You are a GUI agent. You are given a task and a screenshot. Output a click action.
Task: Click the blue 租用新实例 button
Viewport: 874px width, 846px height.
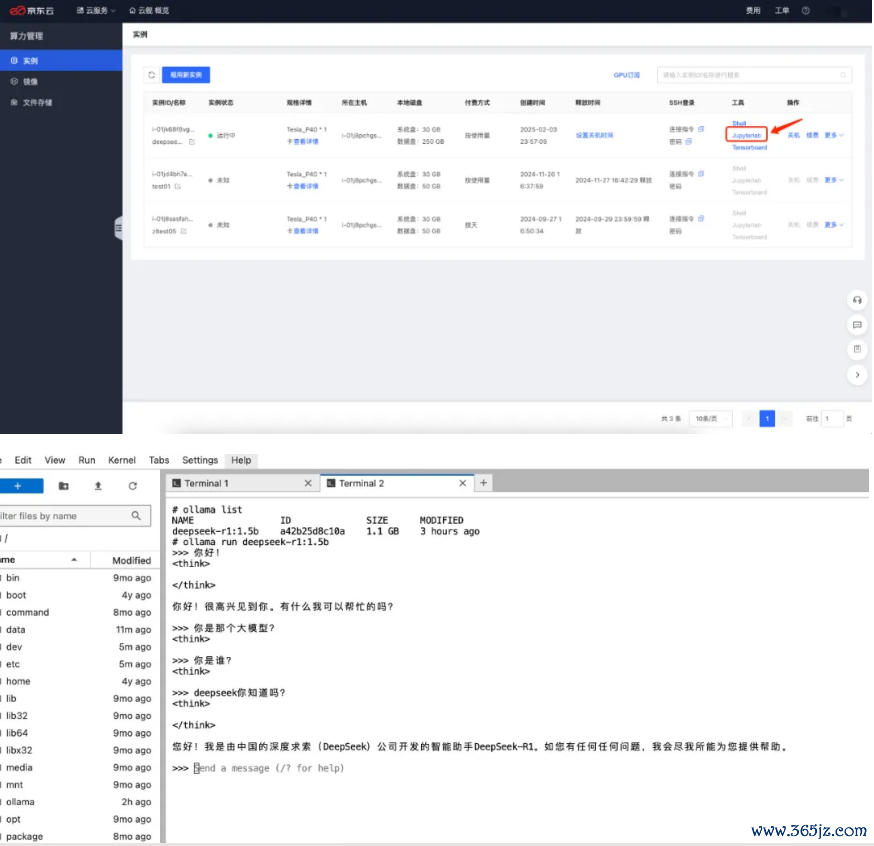click(x=186, y=75)
